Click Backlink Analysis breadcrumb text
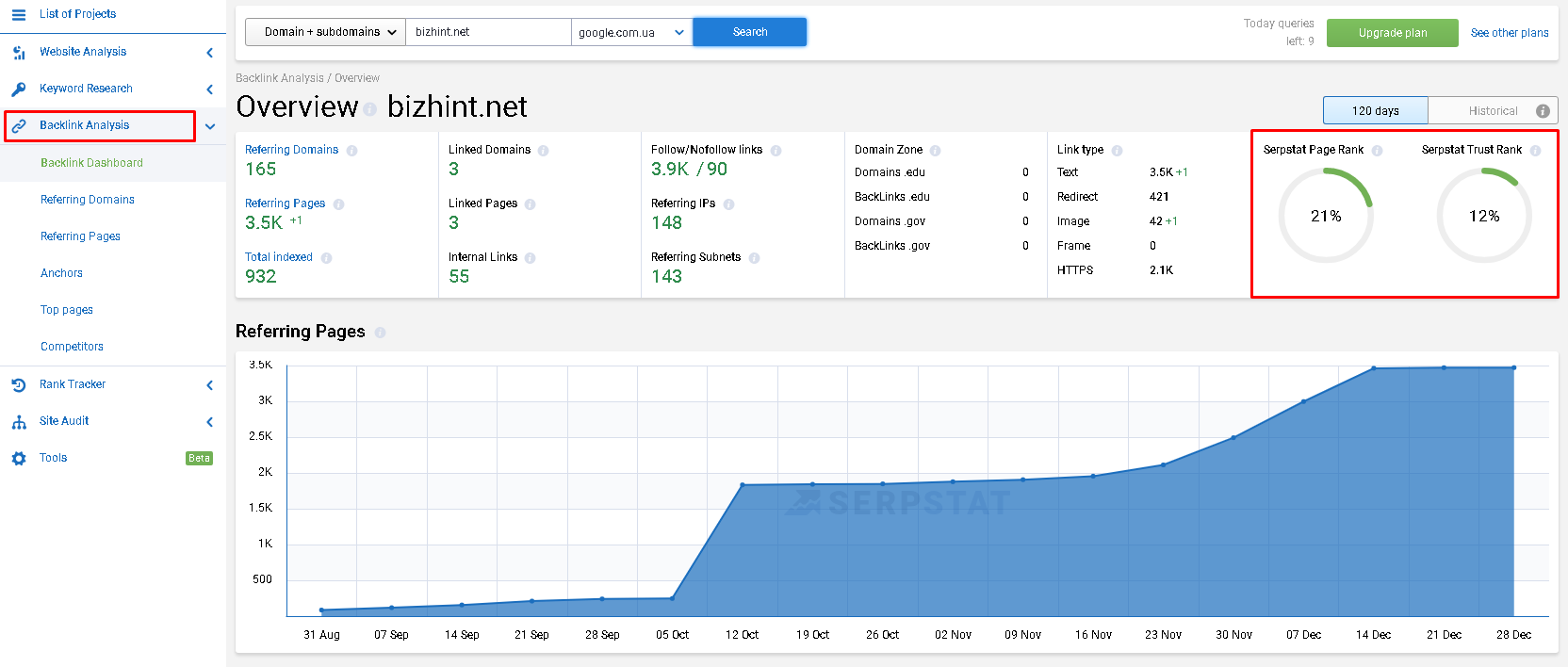 pos(280,78)
